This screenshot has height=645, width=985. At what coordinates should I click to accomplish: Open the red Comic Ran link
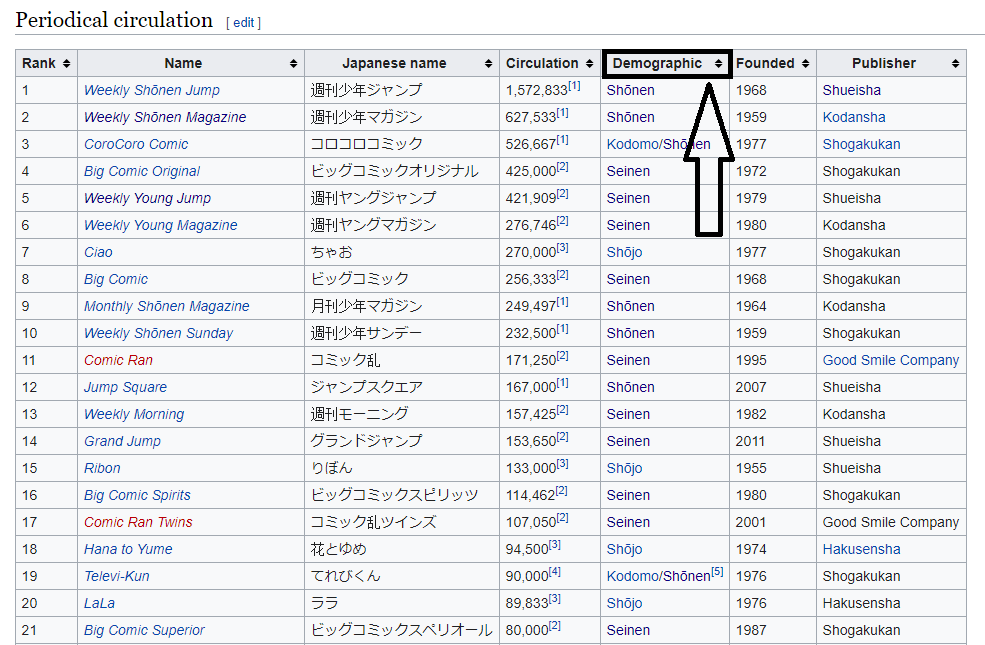(117, 360)
